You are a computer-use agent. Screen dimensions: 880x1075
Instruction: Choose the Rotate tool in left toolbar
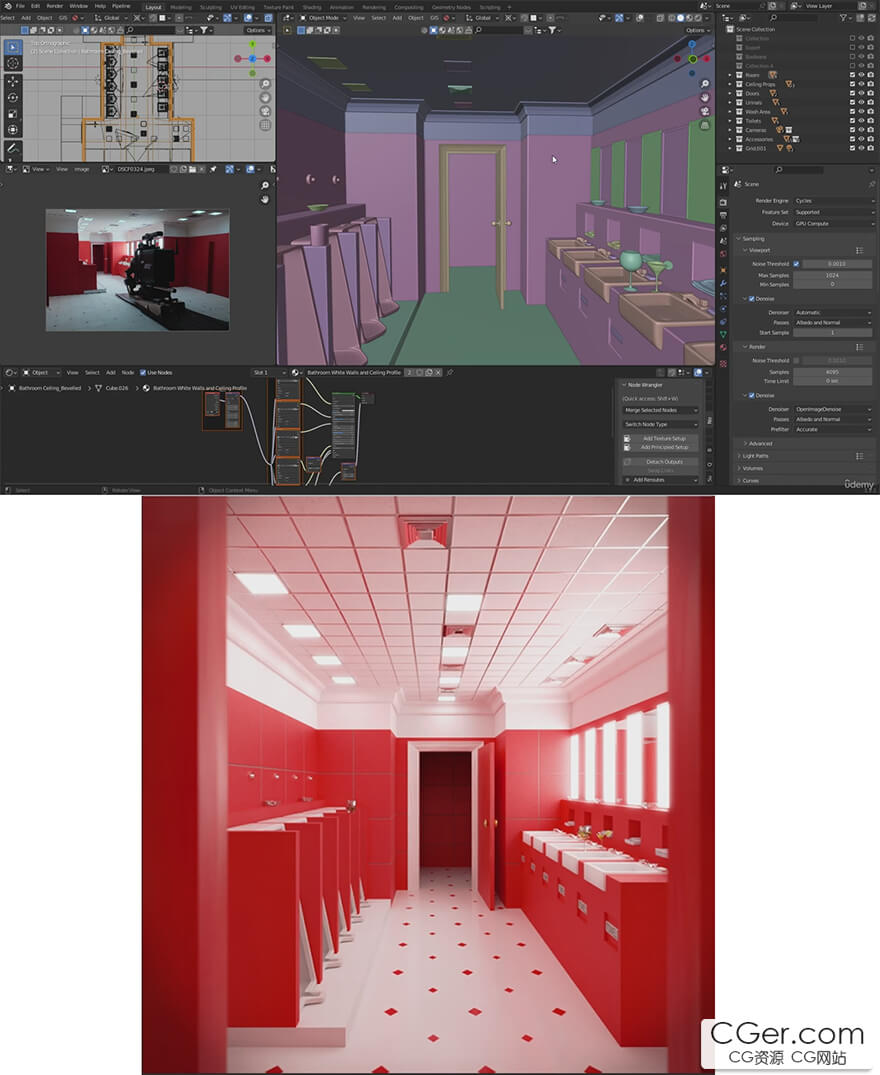tap(13, 97)
